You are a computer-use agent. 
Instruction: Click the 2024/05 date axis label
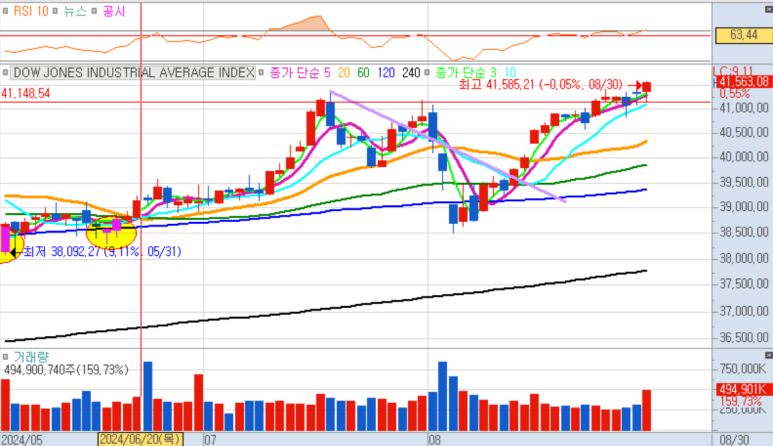pos(22,440)
